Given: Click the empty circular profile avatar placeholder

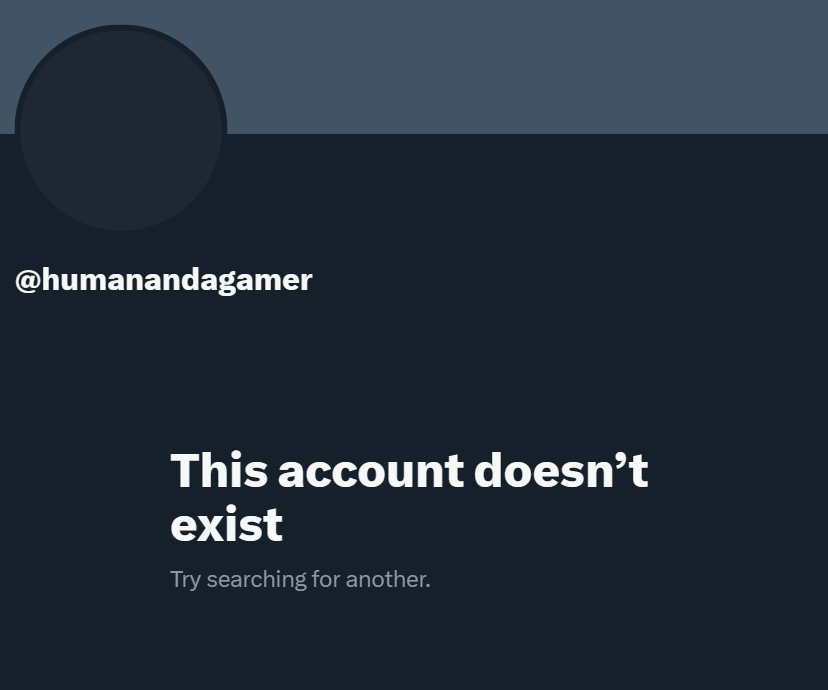Looking at the screenshot, I should click(x=121, y=130).
